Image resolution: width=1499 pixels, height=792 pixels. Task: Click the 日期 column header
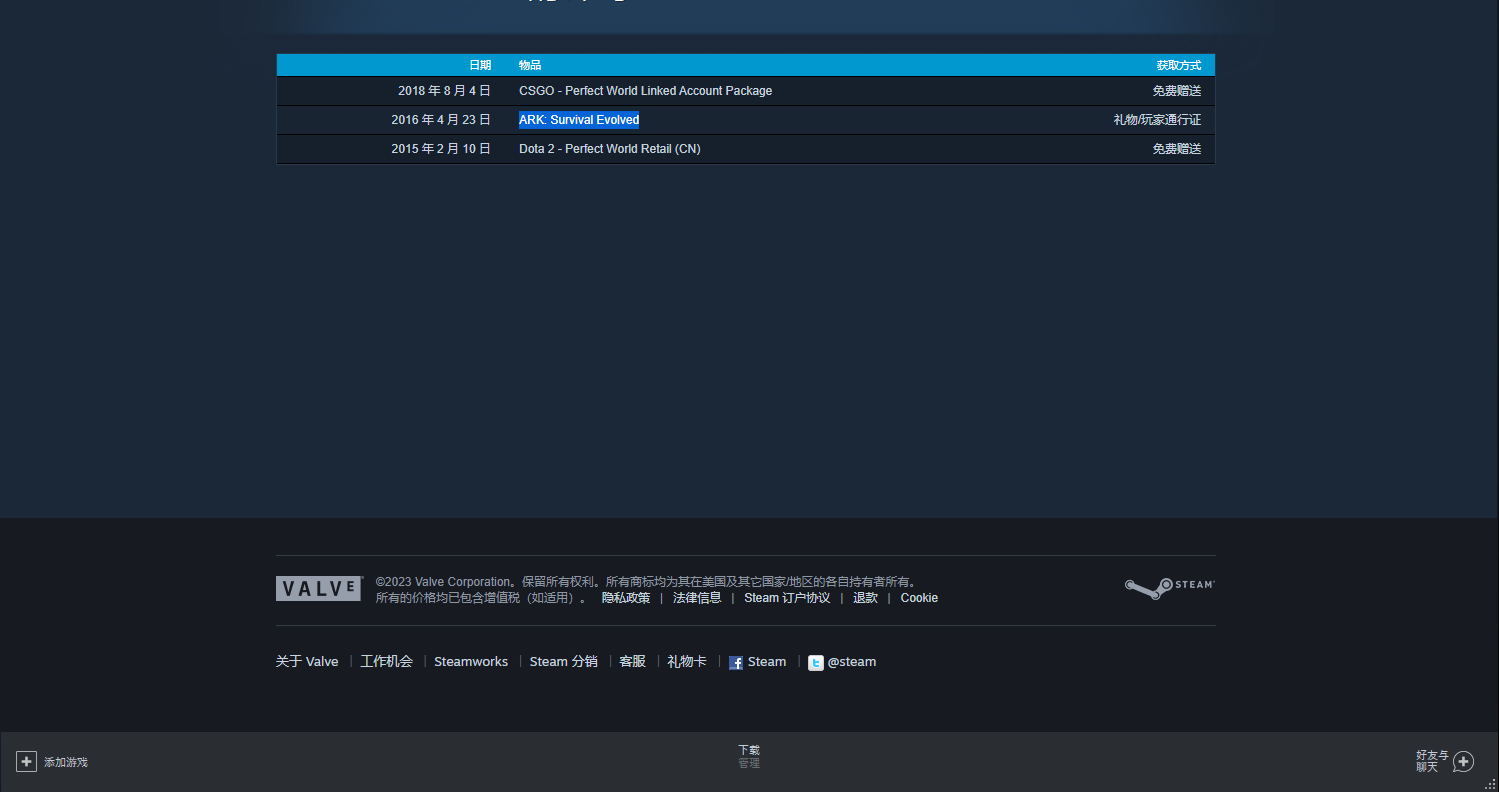(480, 65)
